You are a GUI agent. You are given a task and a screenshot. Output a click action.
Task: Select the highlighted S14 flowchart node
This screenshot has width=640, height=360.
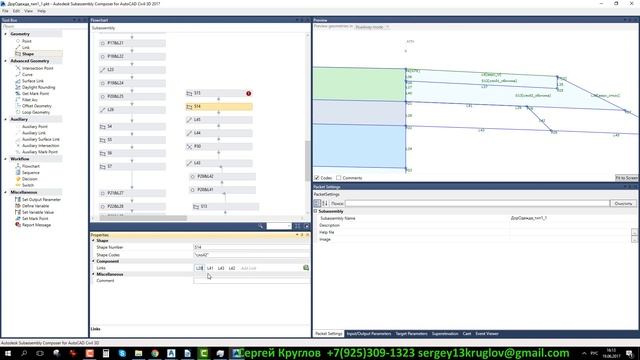click(x=219, y=107)
